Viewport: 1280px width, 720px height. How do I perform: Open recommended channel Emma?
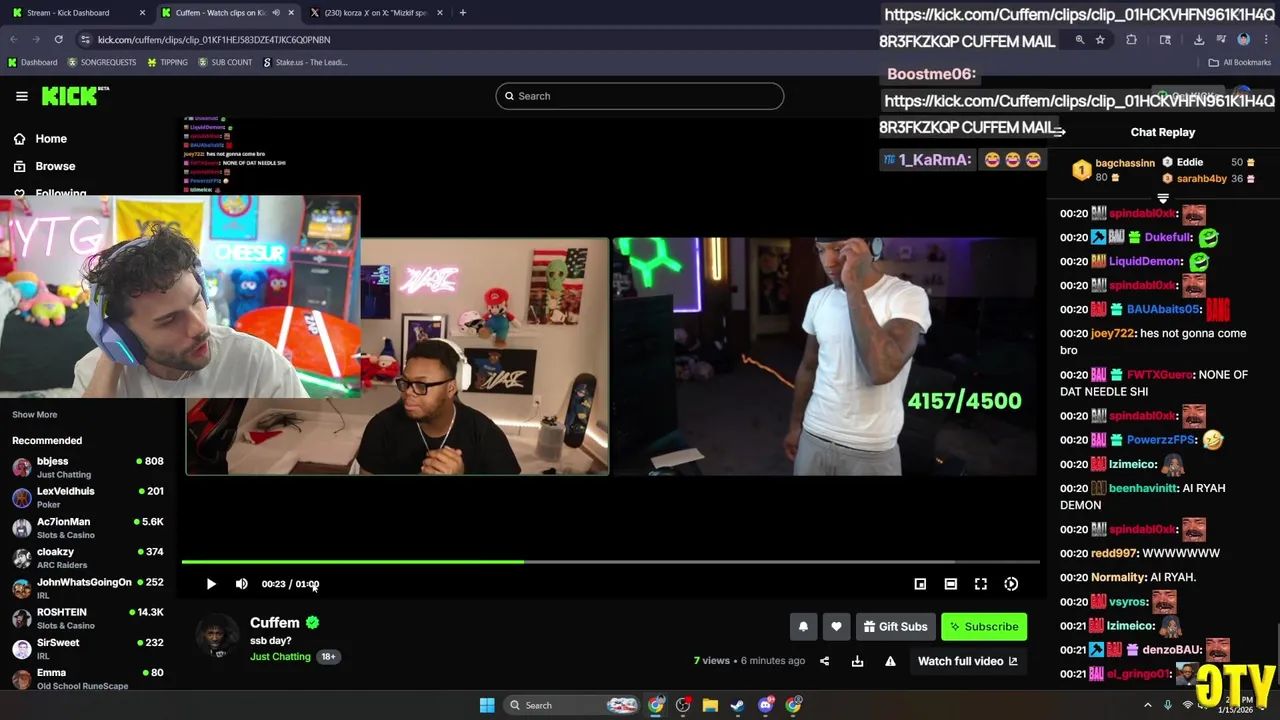(x=88, y=679)
